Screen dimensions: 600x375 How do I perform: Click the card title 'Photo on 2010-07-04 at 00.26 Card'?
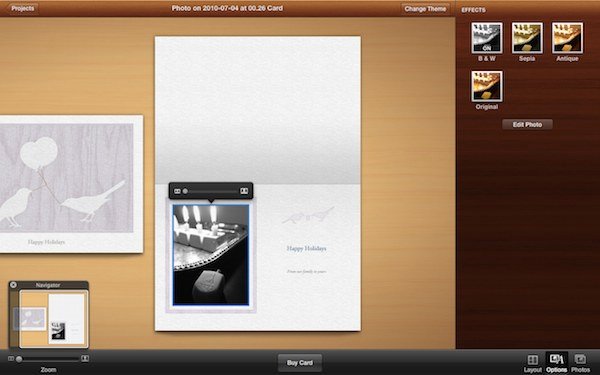(x=227, y=8)
